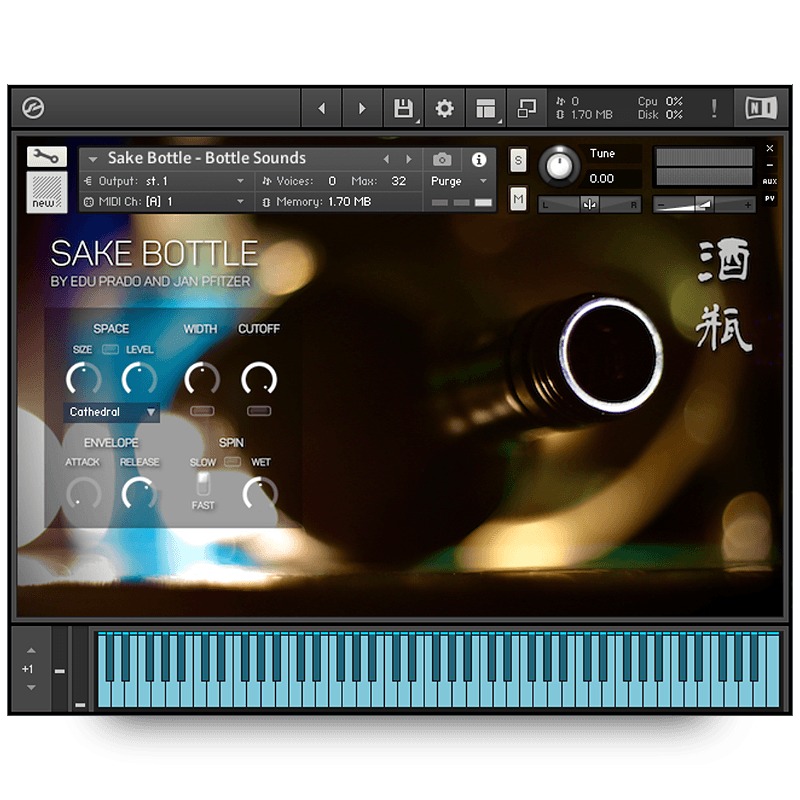
Task: Open the Output st. 1 dropdown
Action: click(x=165, y=181)
